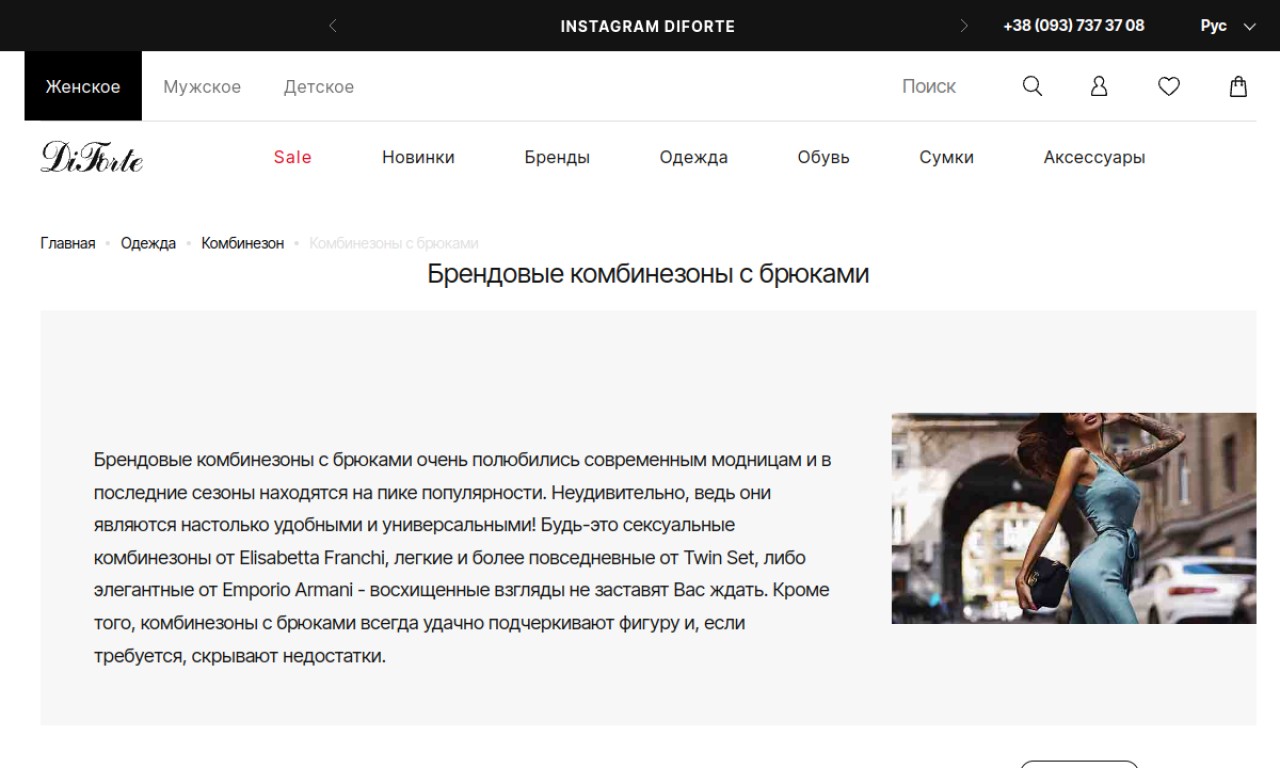1280x768 pixels.
Task: Switch to the Мужское section
Action: pyautogui.click(x=202, y=87)
